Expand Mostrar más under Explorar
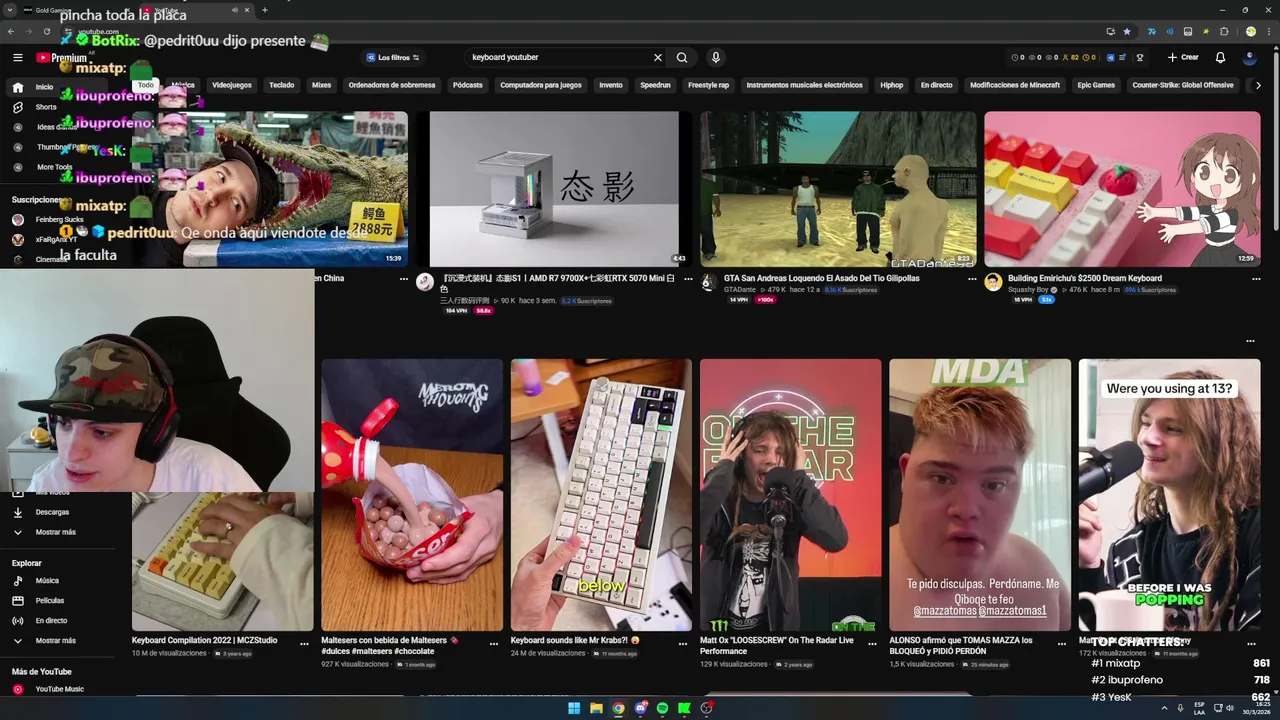Screen dimensions: 1280x720 [55, 641]
